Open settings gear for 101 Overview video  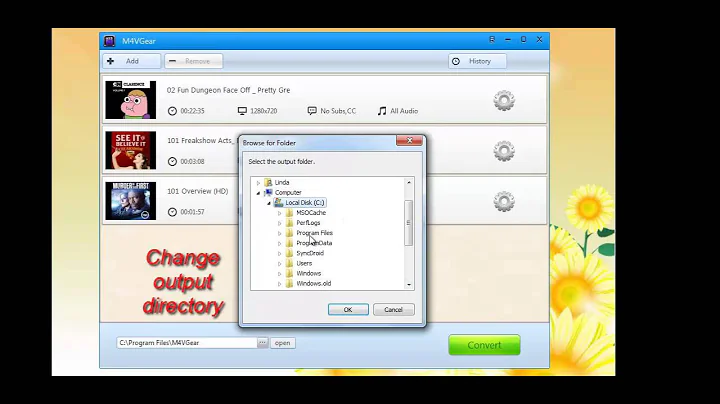point(504,201)
